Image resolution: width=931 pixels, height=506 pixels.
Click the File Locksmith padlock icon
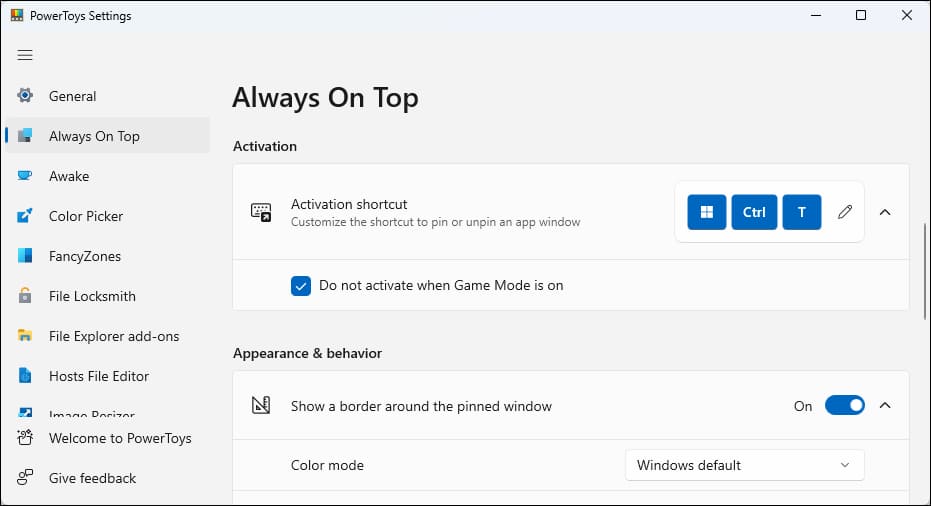(25, 295)
